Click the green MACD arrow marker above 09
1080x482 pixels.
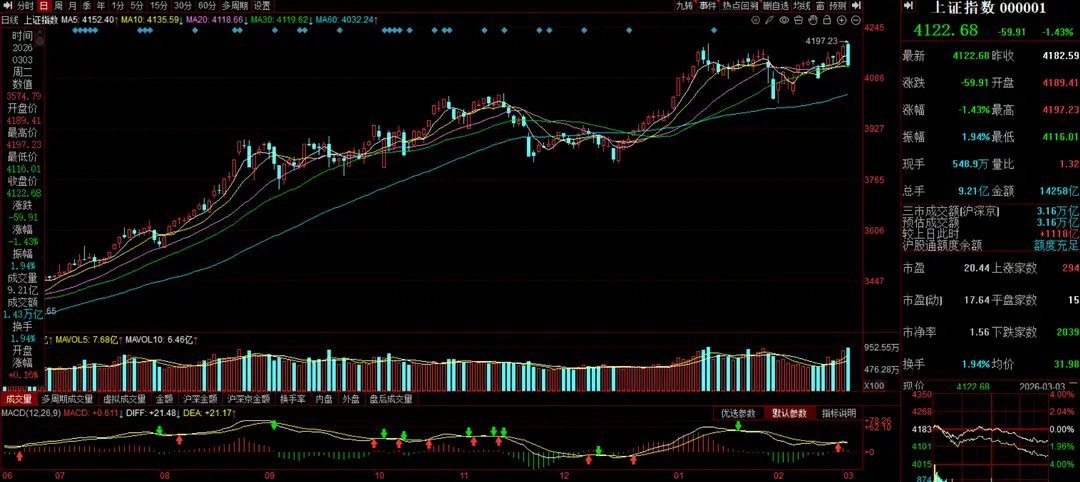pos(274,425)
